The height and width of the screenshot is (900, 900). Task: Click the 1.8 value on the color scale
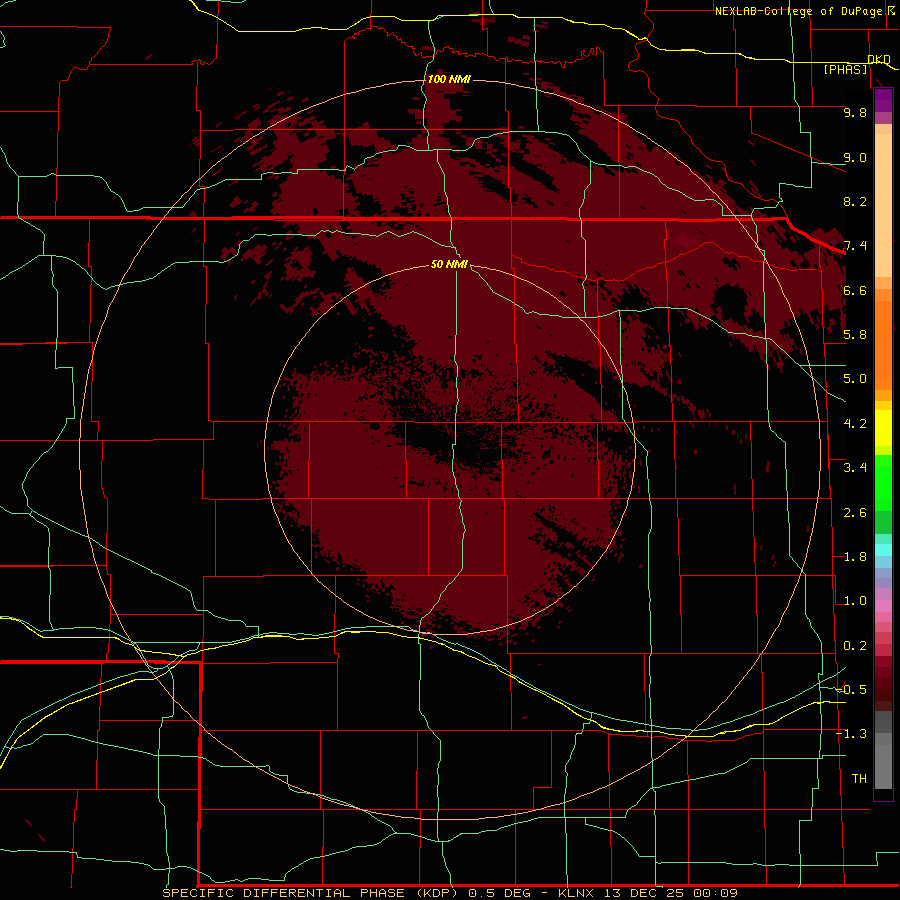(x=855, y=557)
